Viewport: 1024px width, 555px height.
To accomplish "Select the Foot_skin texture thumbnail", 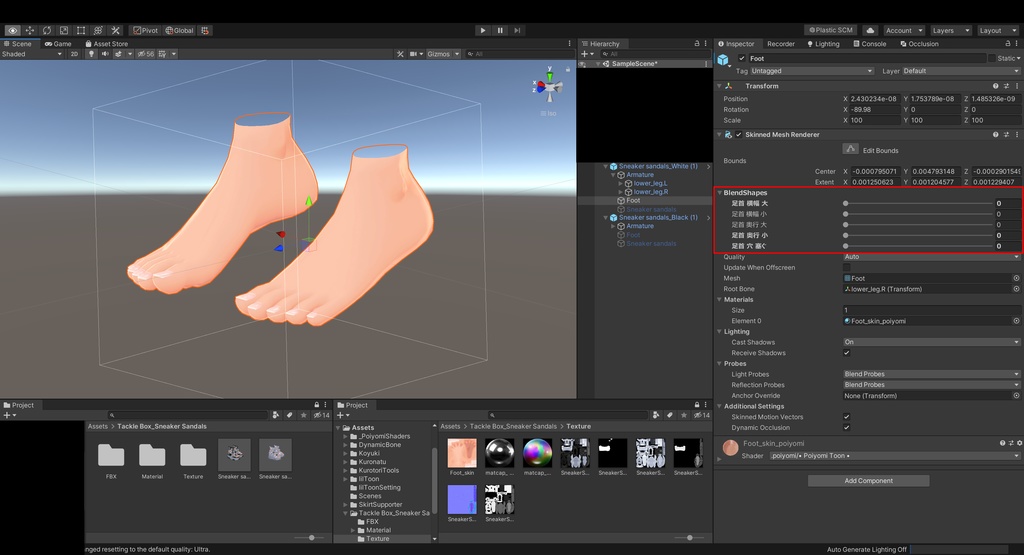I will (x=462, y=453).
